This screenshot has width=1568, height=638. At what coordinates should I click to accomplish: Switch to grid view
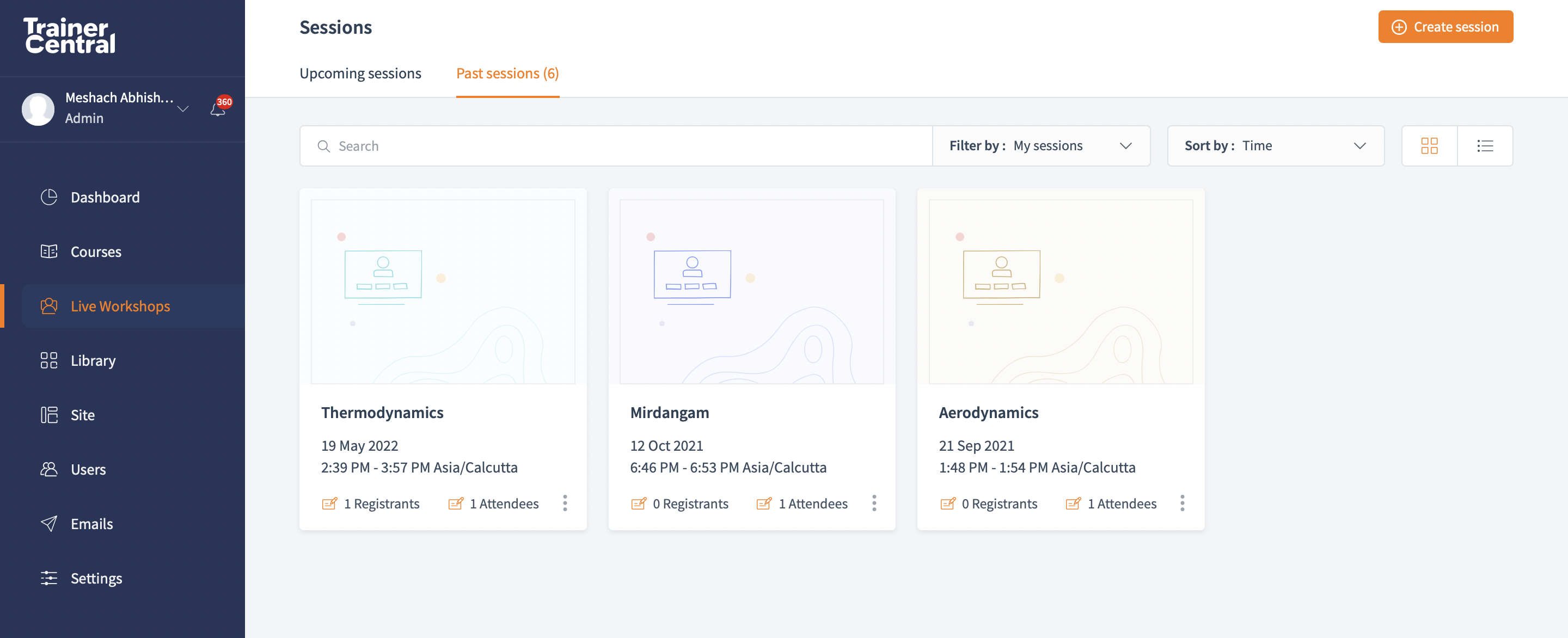coord(1429,146)
